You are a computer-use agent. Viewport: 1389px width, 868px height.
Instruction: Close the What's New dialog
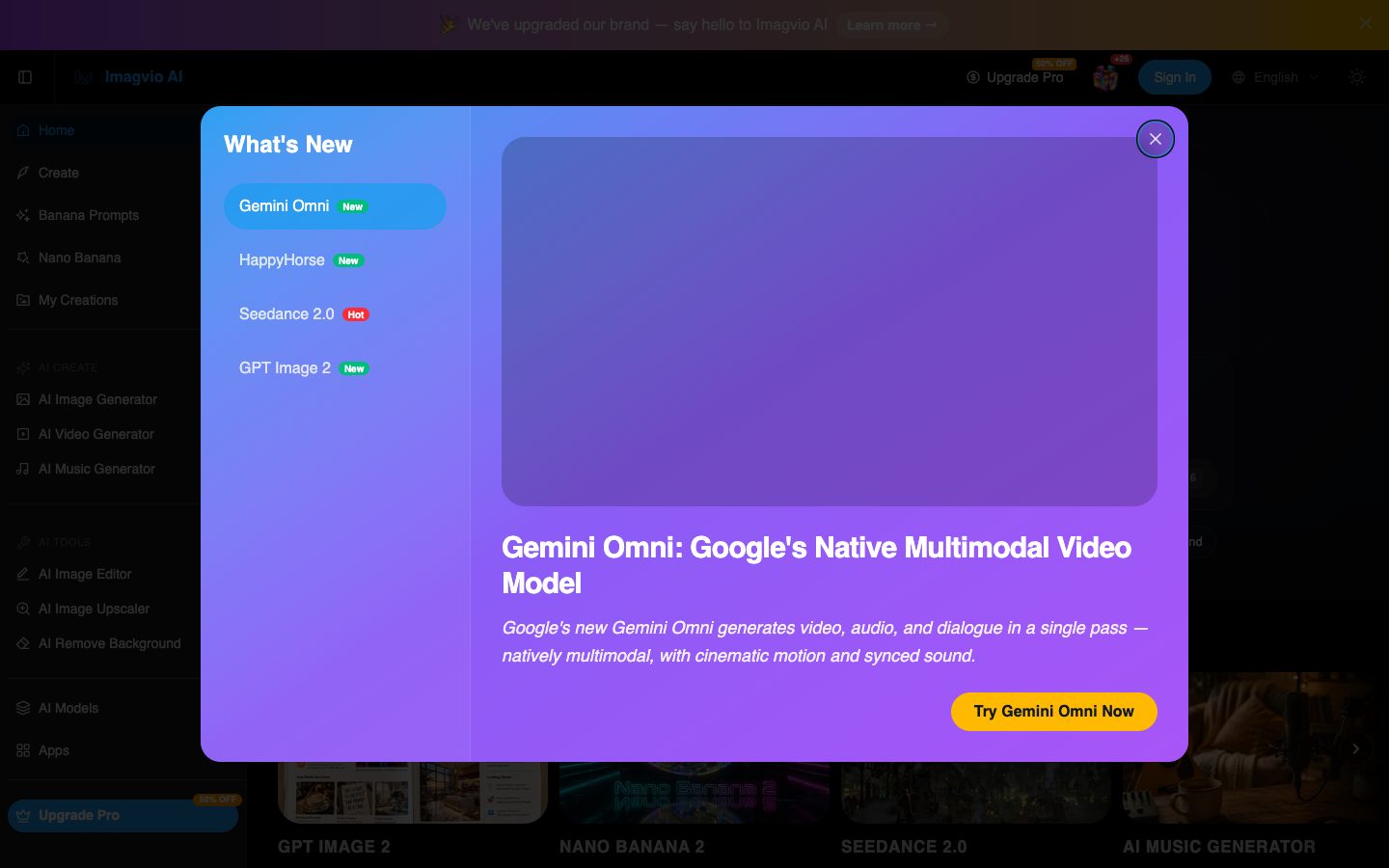click(1155, 139)
